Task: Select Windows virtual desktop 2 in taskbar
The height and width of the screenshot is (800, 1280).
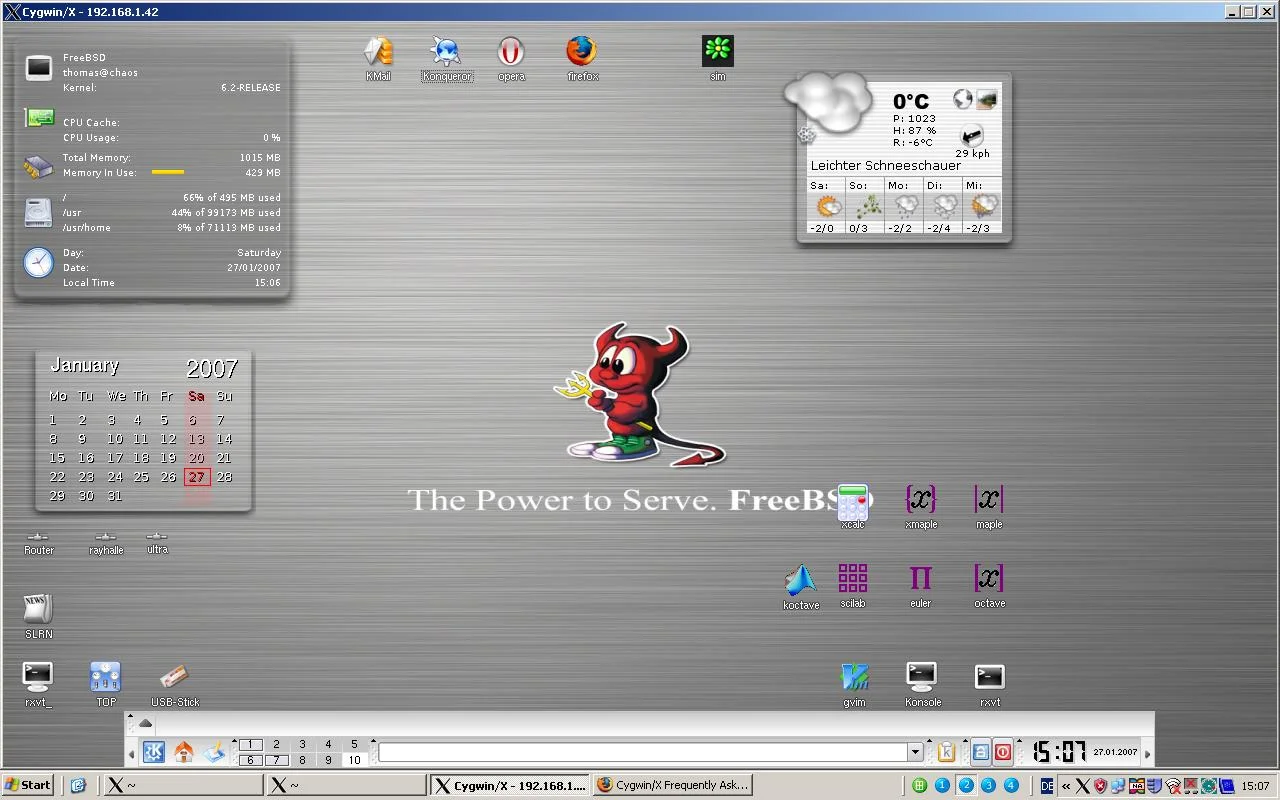Action: click(x=966, y=786)
